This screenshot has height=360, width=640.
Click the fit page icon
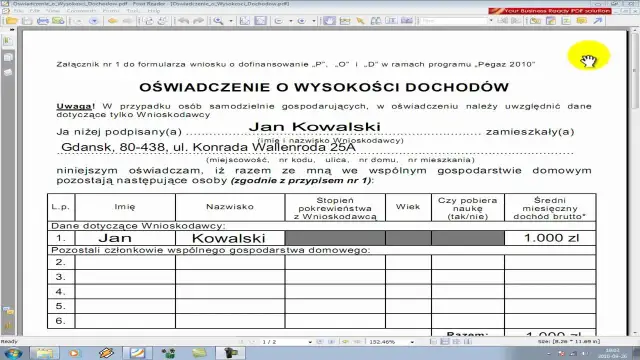245,21
